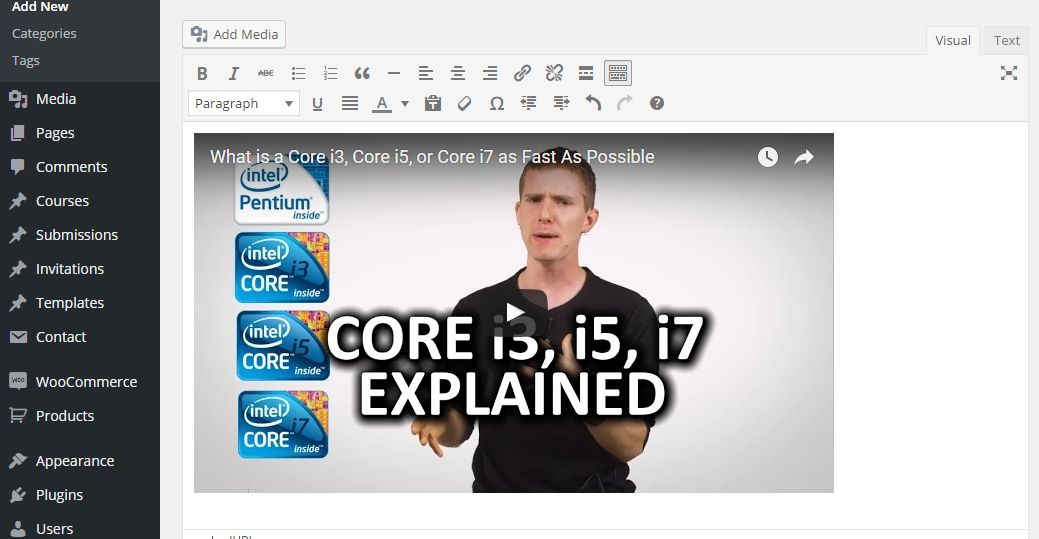
Task: Open the video title link
Action: 432,156
